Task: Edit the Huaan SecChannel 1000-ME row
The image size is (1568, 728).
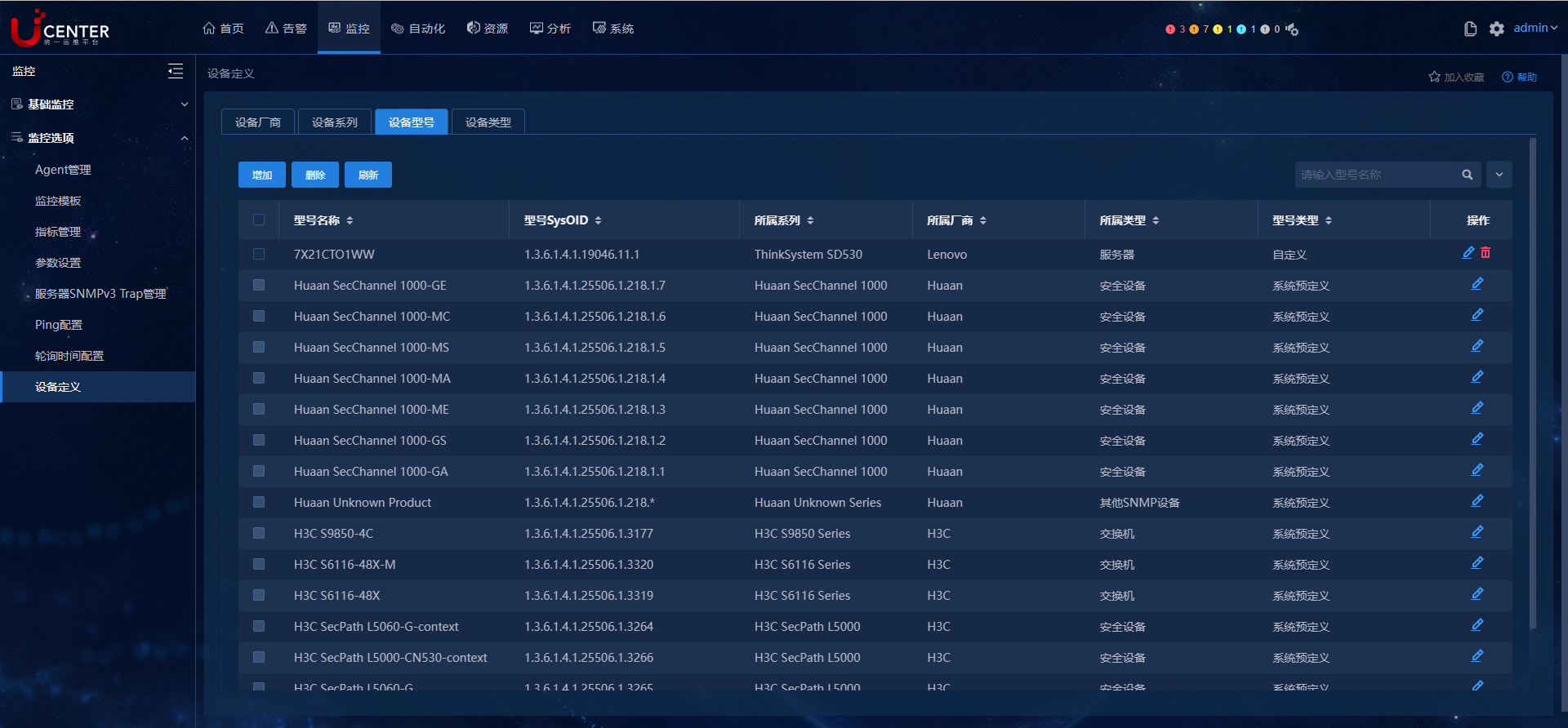Action: [x=1477, y=408]
